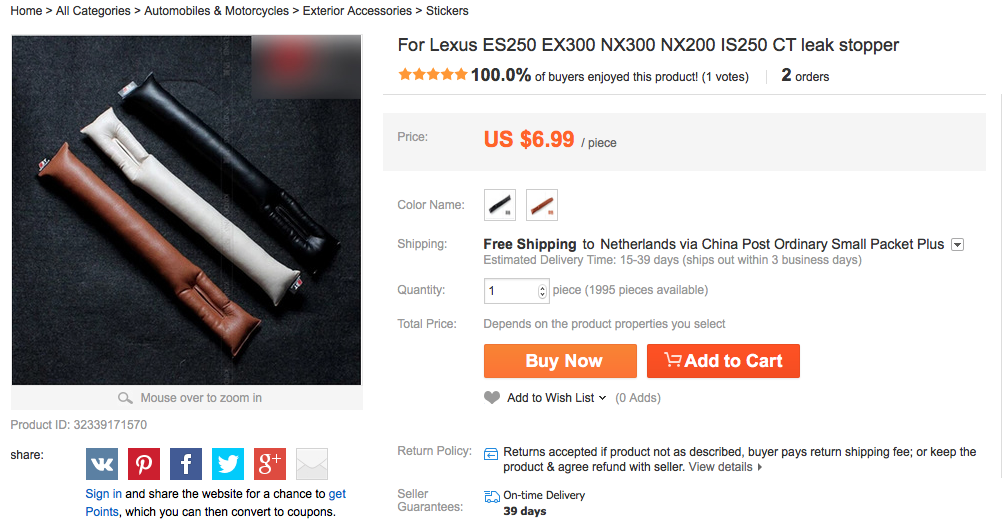Expand the Add to Wish List dropdown

[x=603, y=398]
